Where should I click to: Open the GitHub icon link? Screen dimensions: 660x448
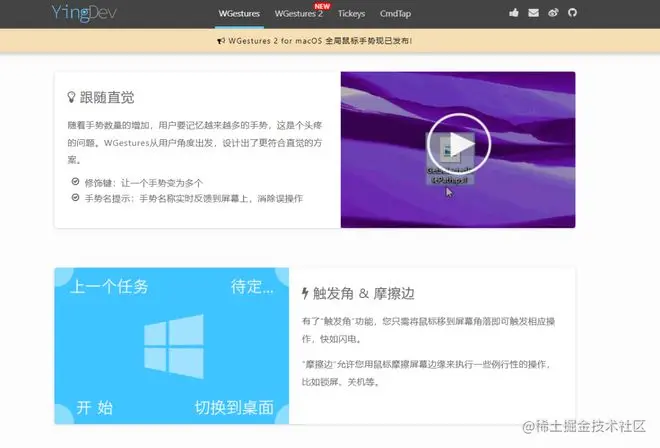click(x=572, y=13)
